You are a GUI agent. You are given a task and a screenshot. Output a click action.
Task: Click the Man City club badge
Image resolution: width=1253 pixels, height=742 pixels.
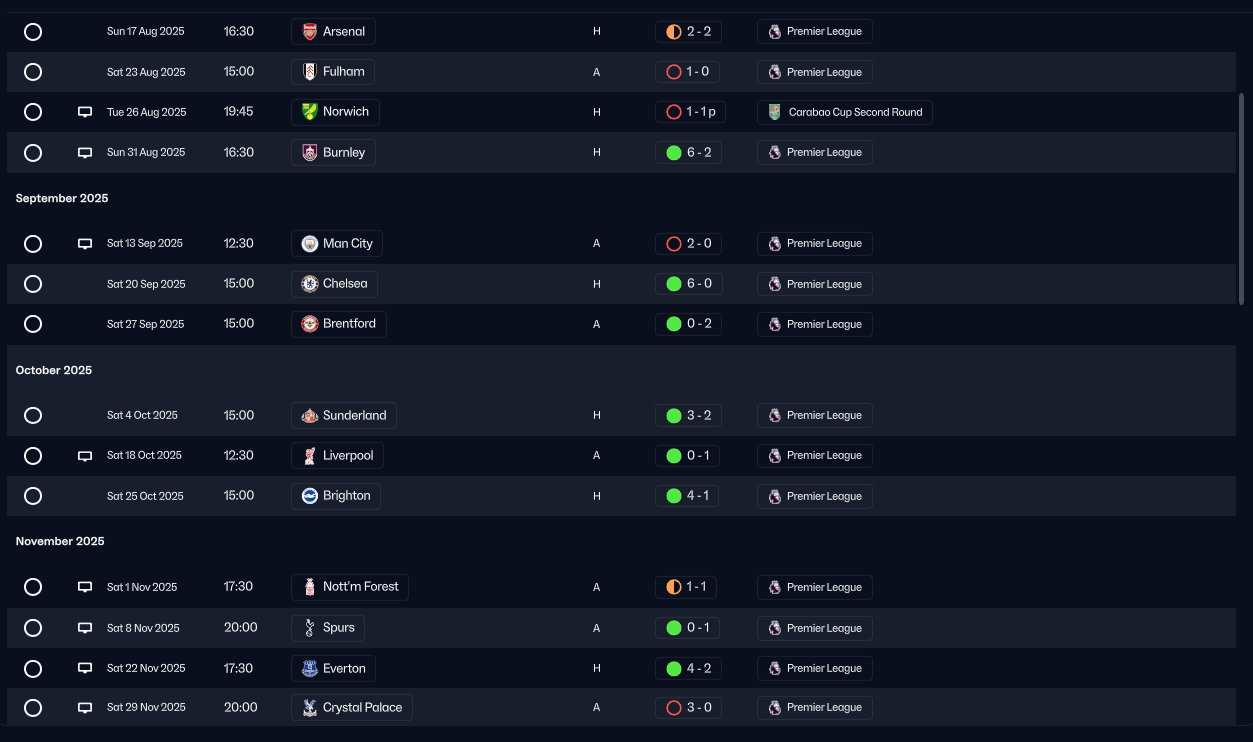310,244
